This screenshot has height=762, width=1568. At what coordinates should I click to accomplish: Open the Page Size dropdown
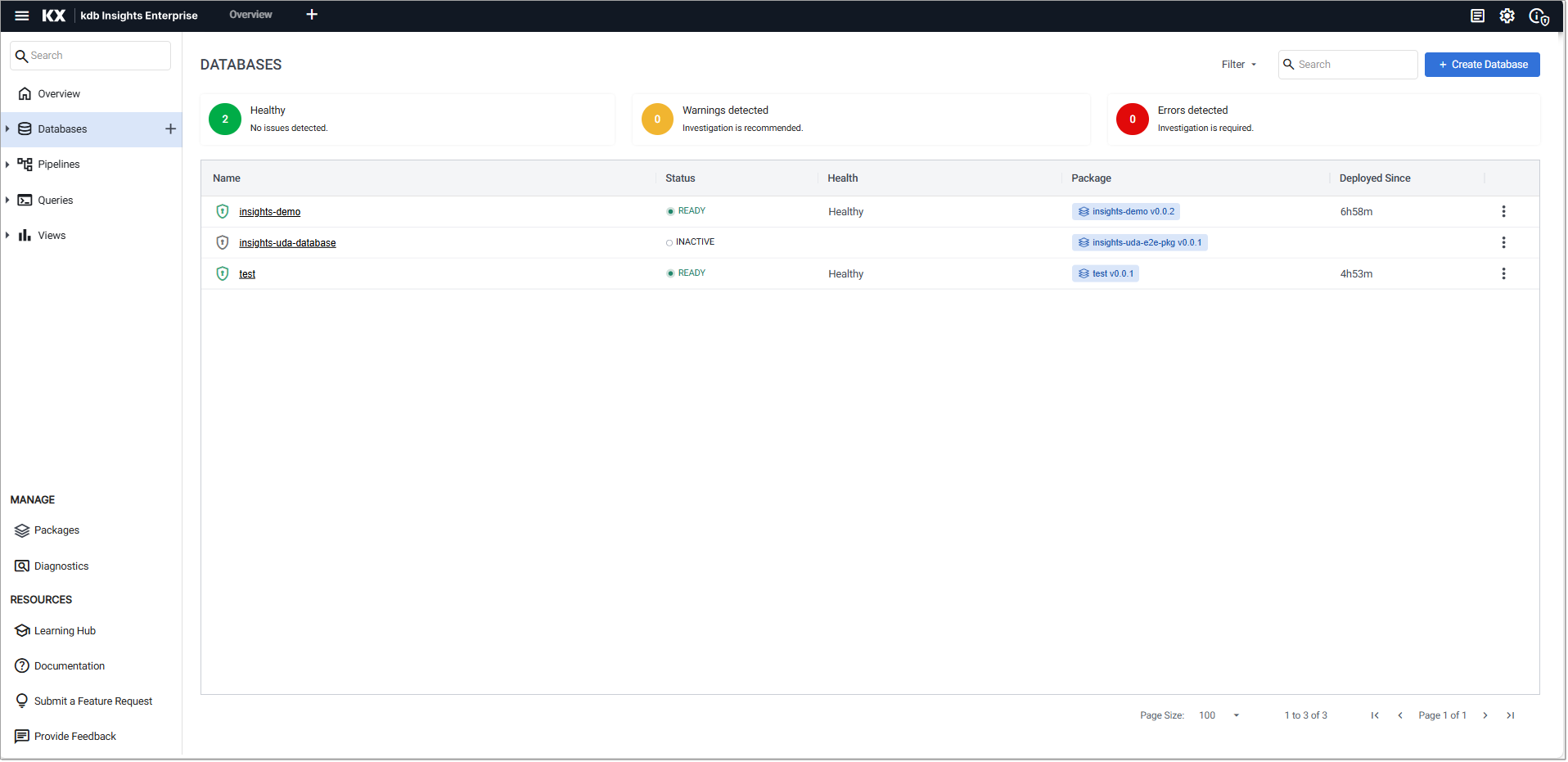coord(1219,716)
